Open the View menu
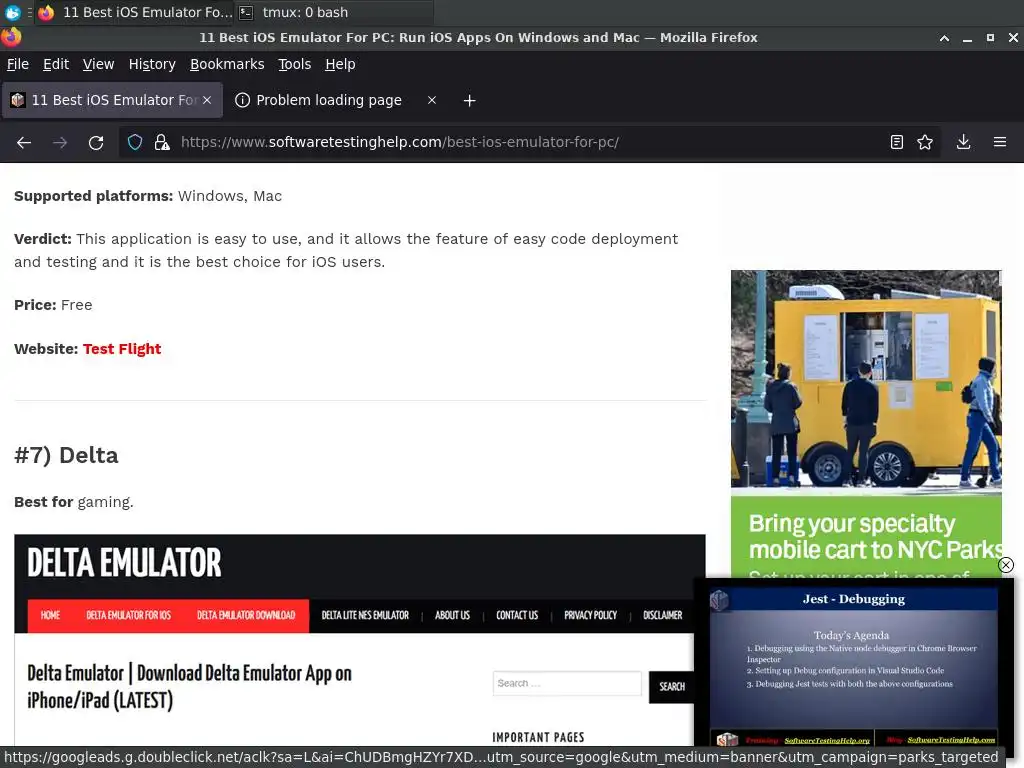The height and width of the screenshot is (768, 1024). 99,64
